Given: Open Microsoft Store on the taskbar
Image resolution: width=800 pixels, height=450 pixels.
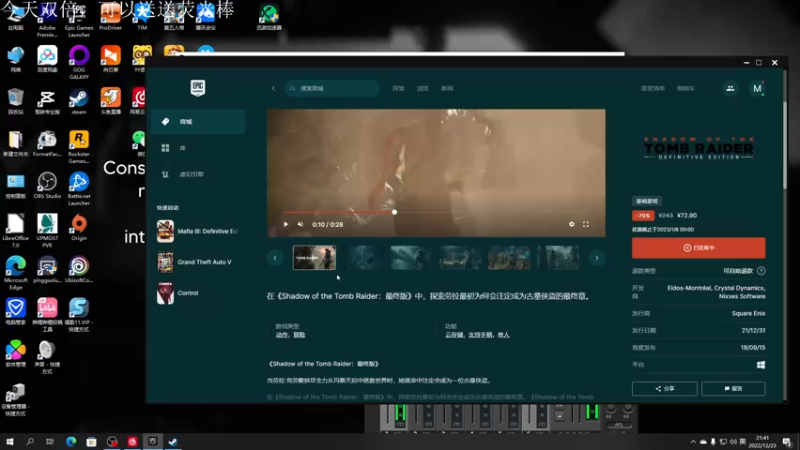Looking at the screenshot, I should point(91,442).
